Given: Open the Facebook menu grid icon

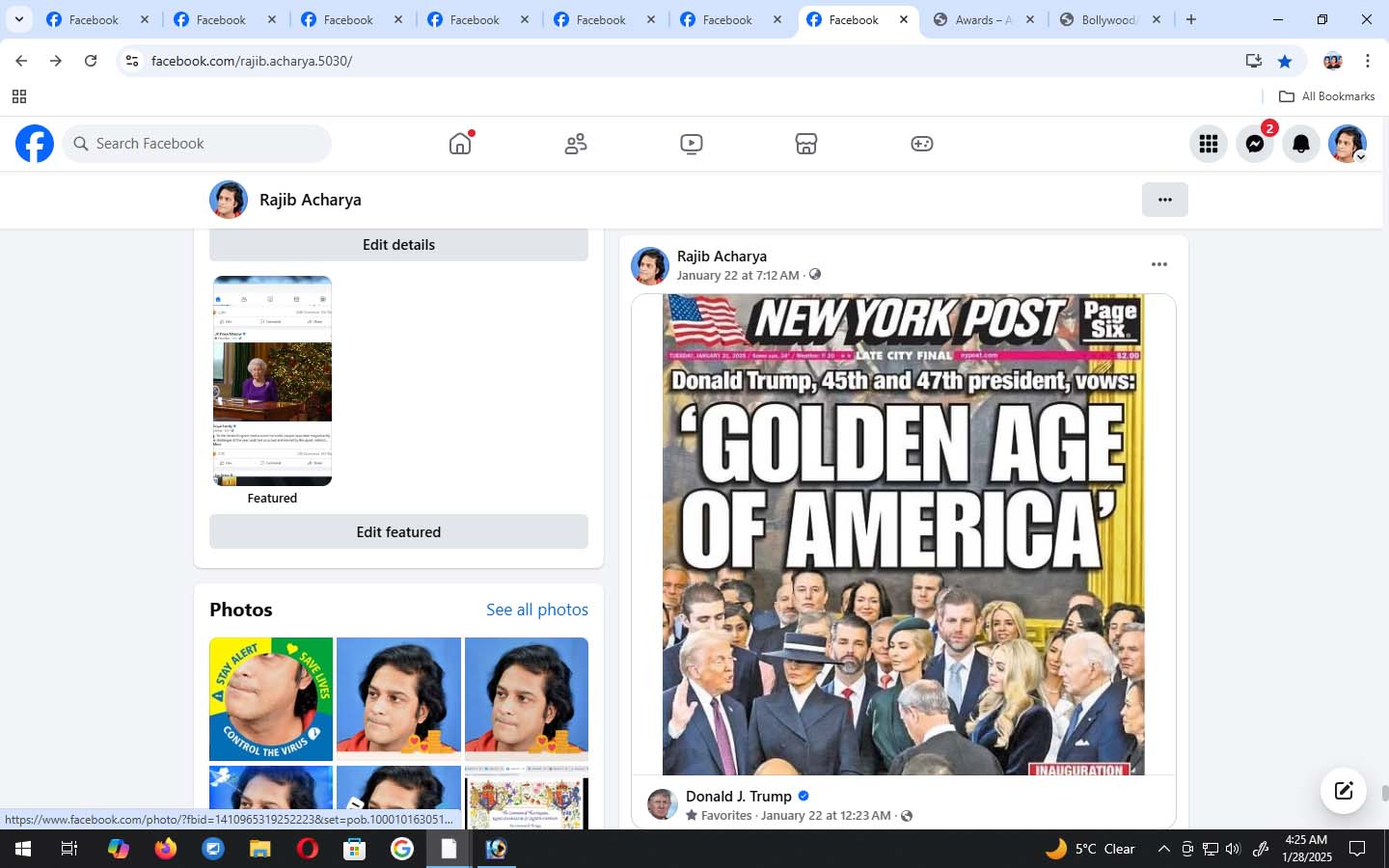Looking at the screenshot, I should [1209, 144].
